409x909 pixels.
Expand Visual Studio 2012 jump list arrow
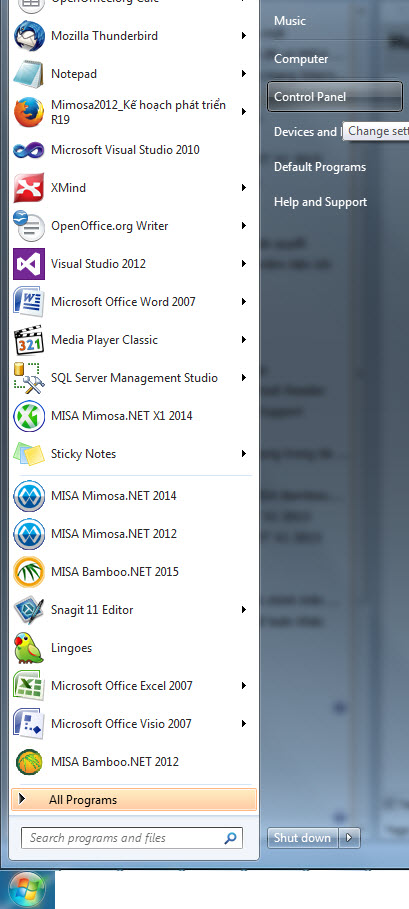click(244, 264)
